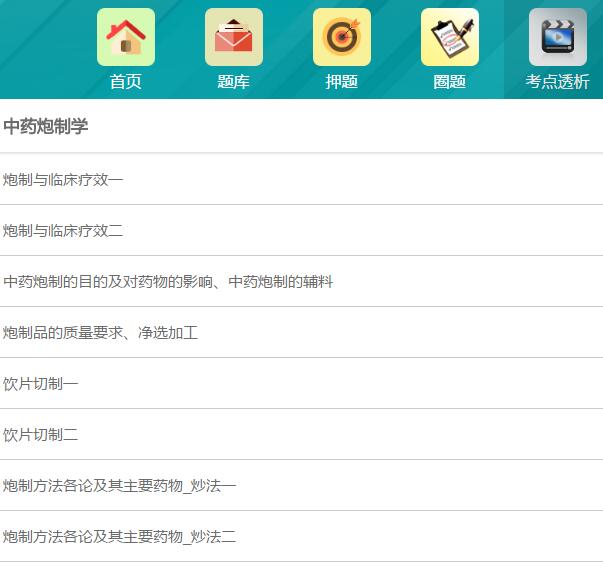Open the 押题 target icon
Viewport: 603px width, 573px height.
click(342, 37)
